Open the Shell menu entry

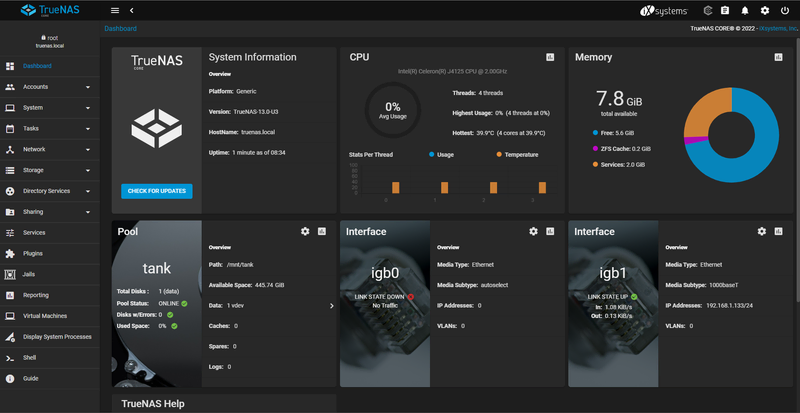(50, 358)
